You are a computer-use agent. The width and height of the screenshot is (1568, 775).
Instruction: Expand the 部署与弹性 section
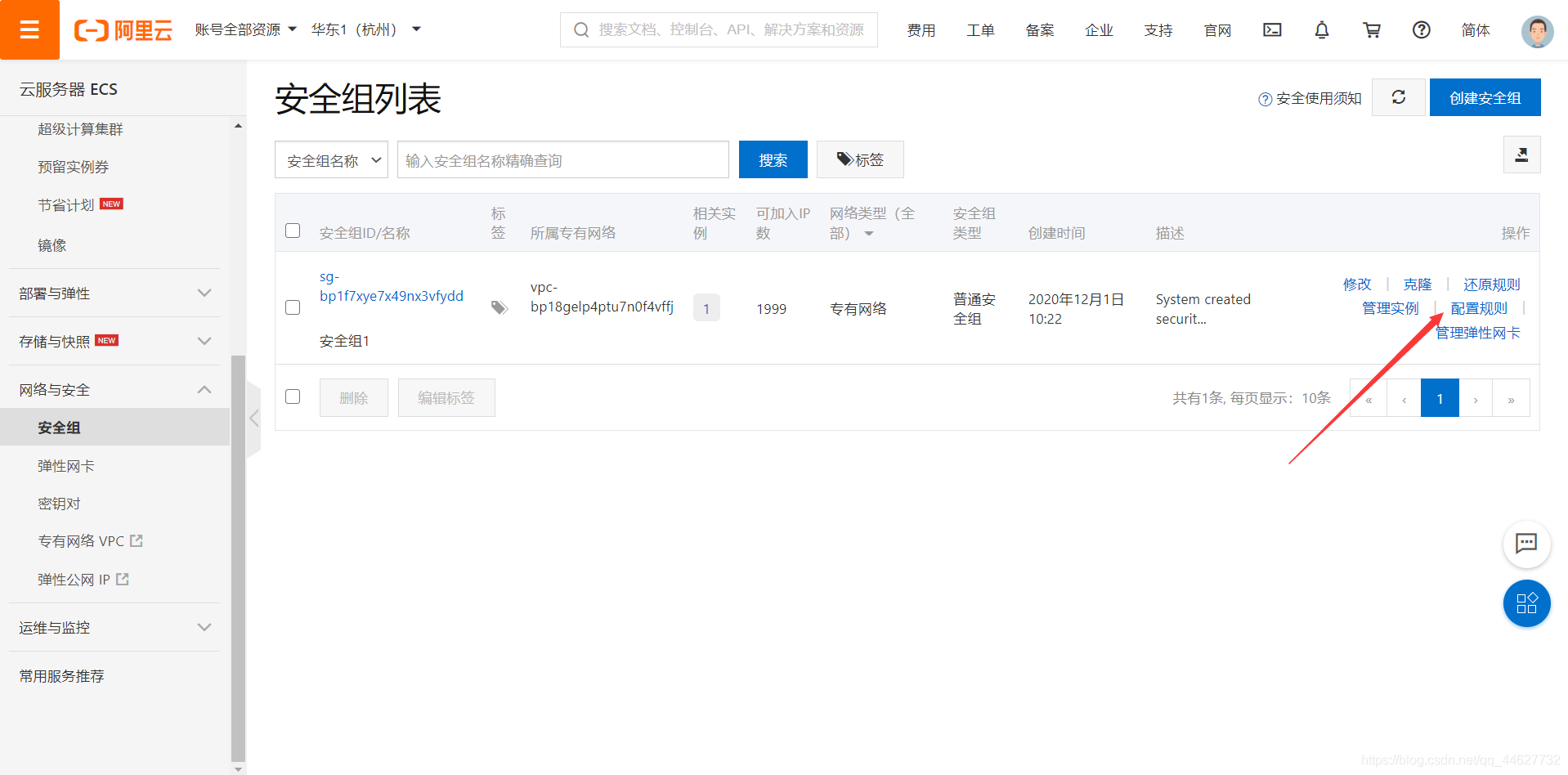[114, 293]
